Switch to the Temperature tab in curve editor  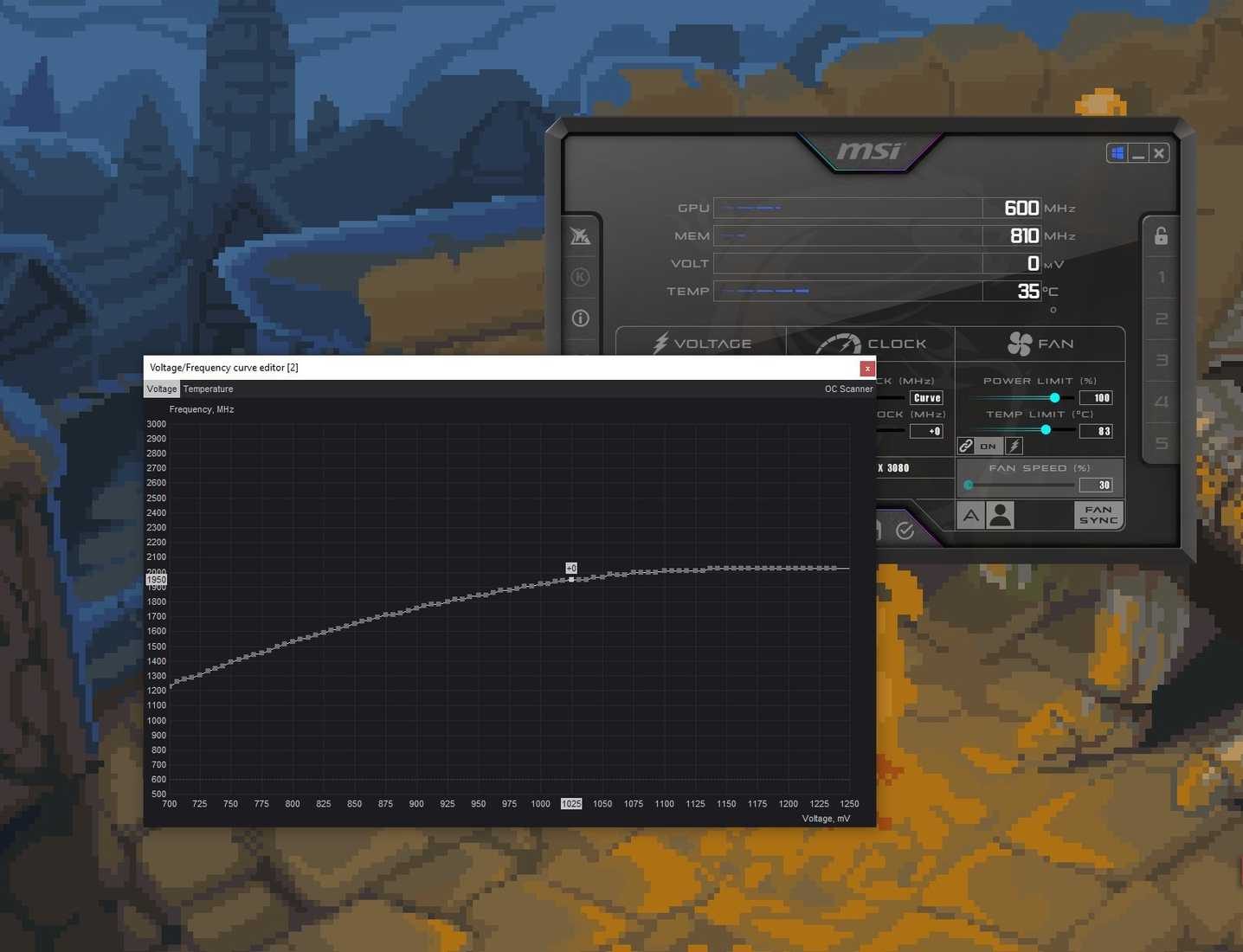tap(208, 389)
